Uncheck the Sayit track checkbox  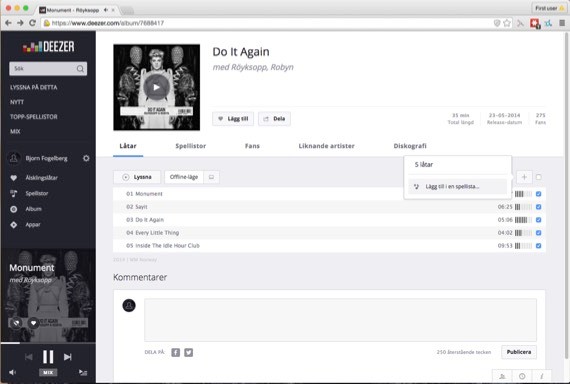click(x=539, y=207)
